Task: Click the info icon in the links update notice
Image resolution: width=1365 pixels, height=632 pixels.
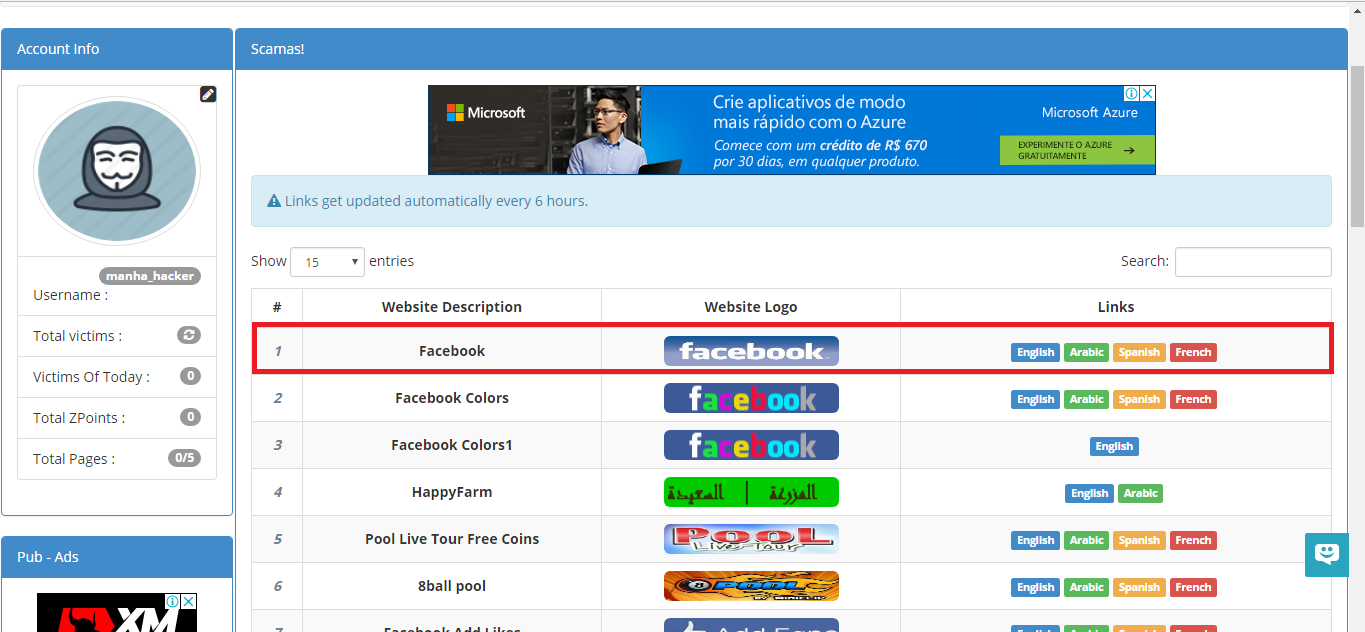Action: pyautogui.click(x=273, y=200)
